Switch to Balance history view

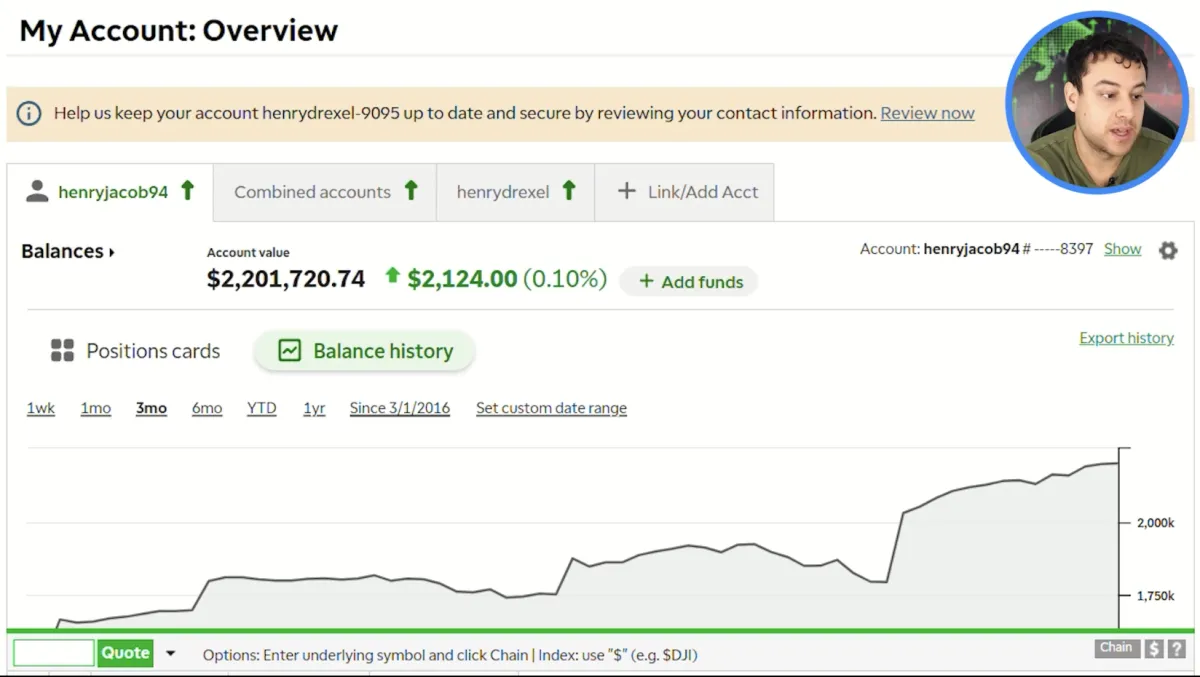364,351
